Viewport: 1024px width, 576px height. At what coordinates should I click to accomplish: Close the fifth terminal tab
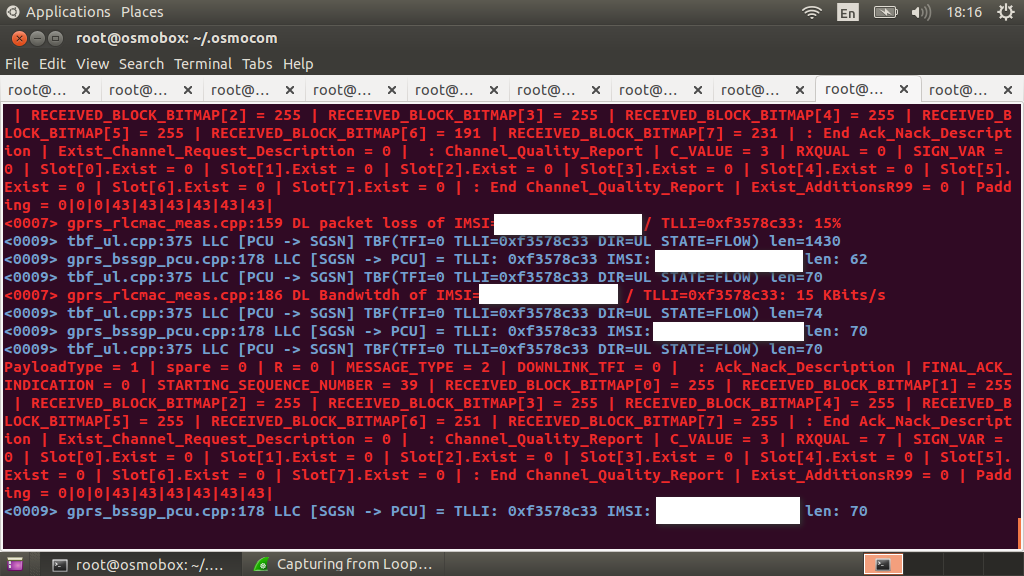click(x=494, y=90)
